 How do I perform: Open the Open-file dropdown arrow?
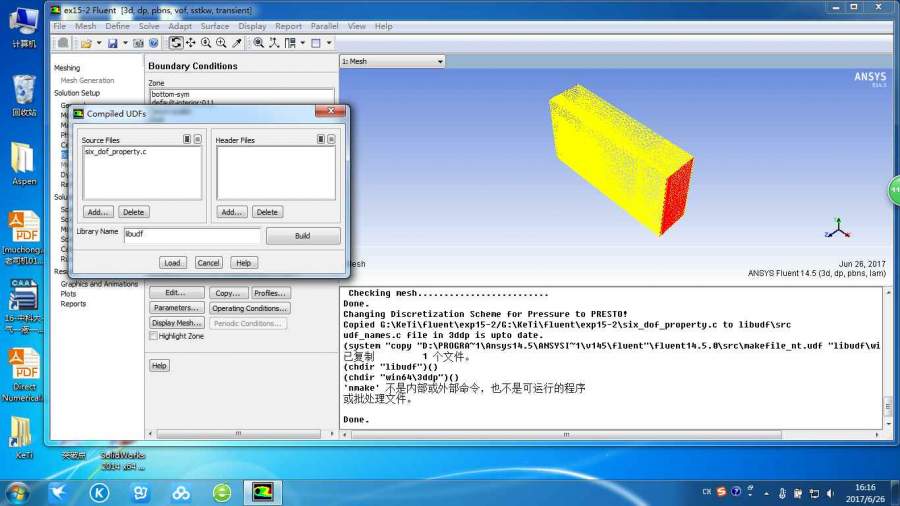point(99,43)
